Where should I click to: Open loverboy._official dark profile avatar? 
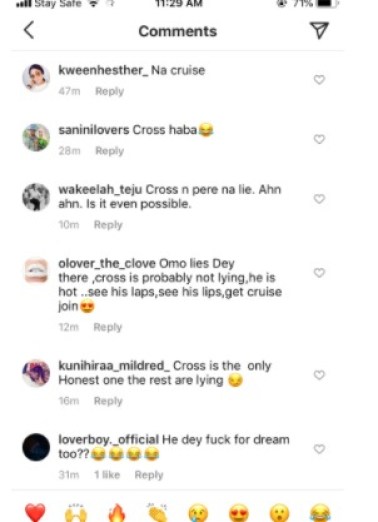tap(36, 447)
